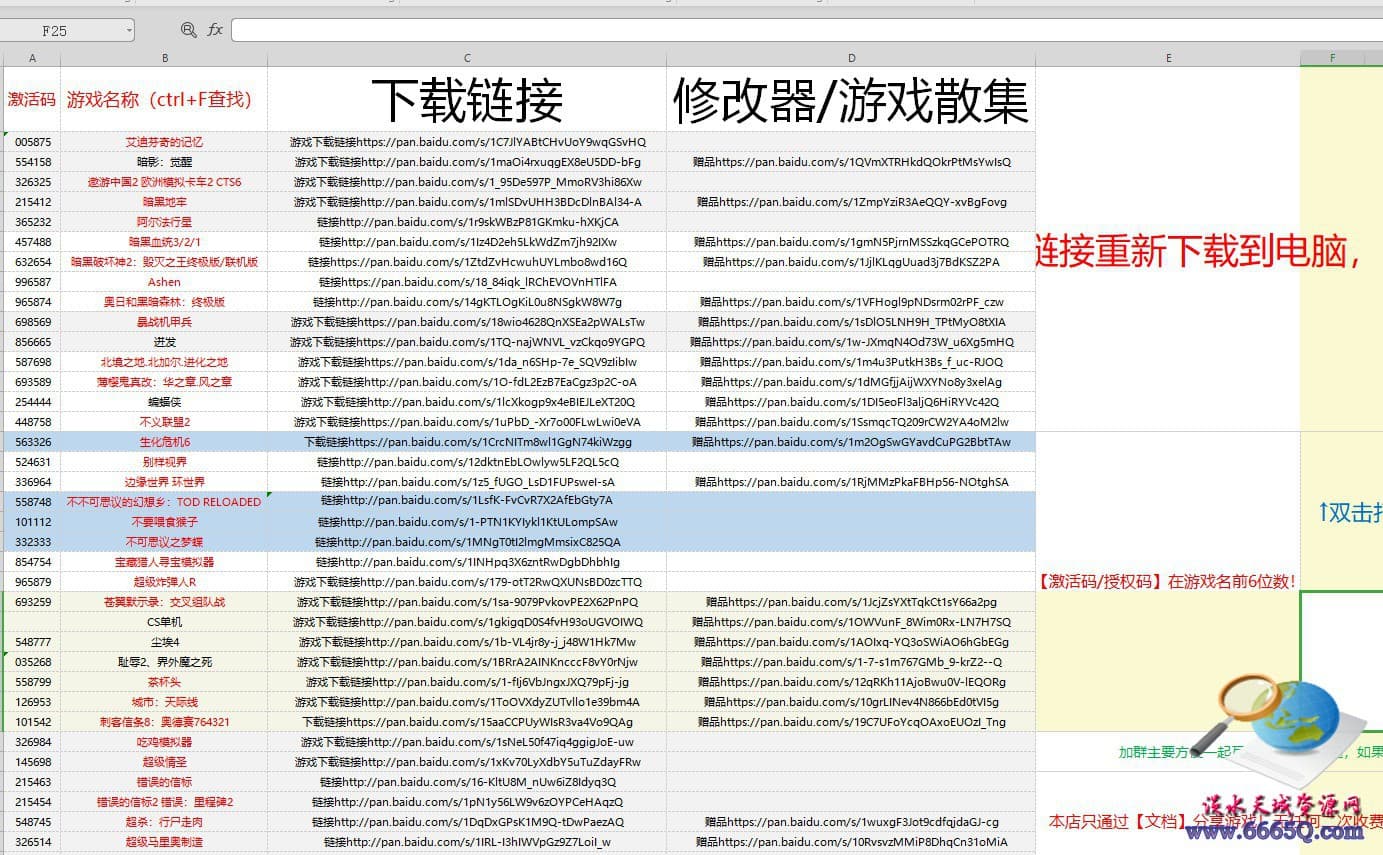Image resolution: width=1383 pixels, height=855 pixels.
Task: Click the 茶杯头 赠品 link cell
Action: tap(851, 682)
